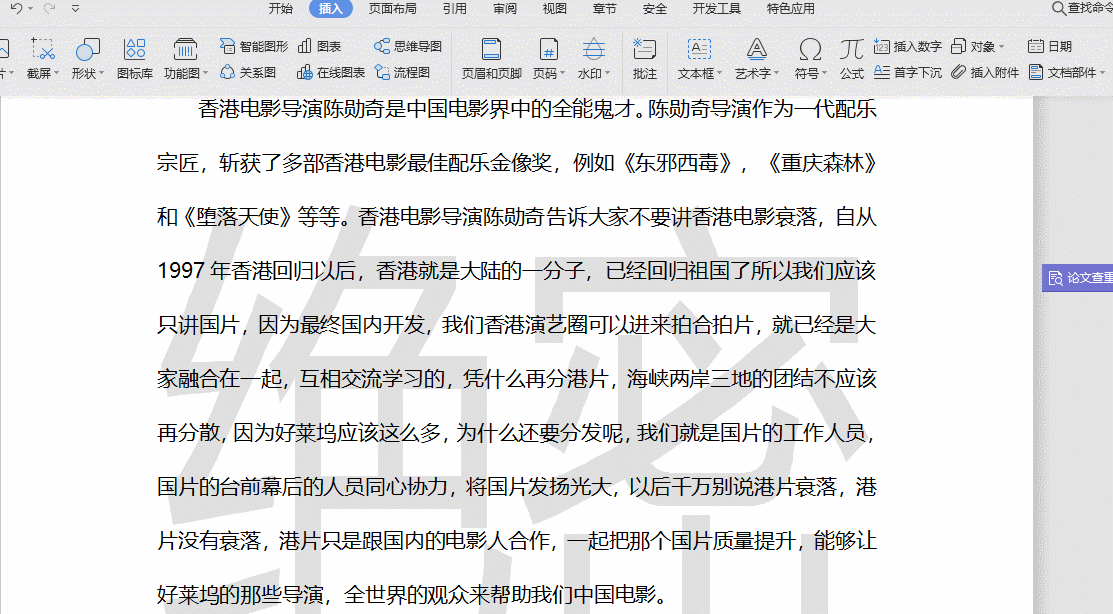
Task: Insert a 公式 formula
Action: pos(851,58)
